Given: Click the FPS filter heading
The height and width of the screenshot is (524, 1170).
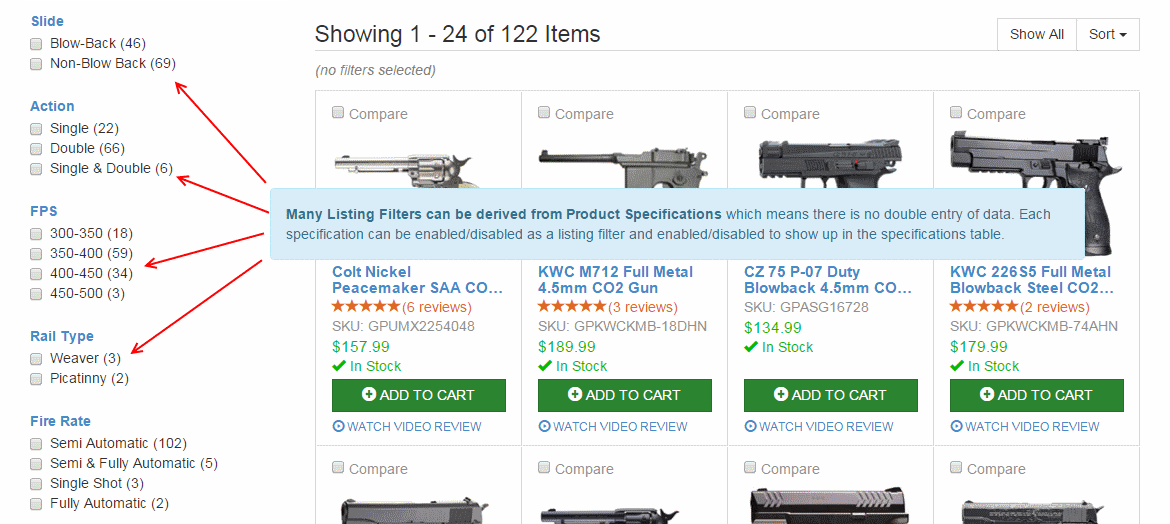Looking at the screenshot, I should (44, 211).
